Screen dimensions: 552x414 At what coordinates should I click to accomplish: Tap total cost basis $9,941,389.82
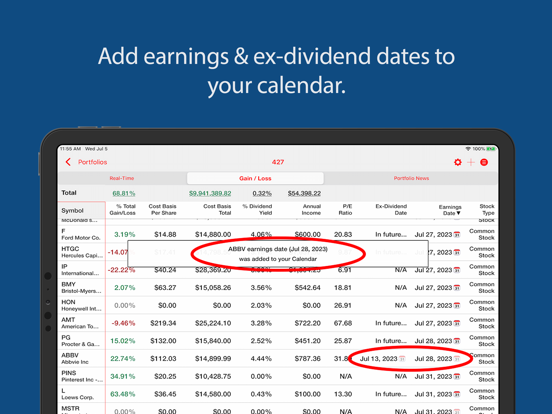pos(210,193)
